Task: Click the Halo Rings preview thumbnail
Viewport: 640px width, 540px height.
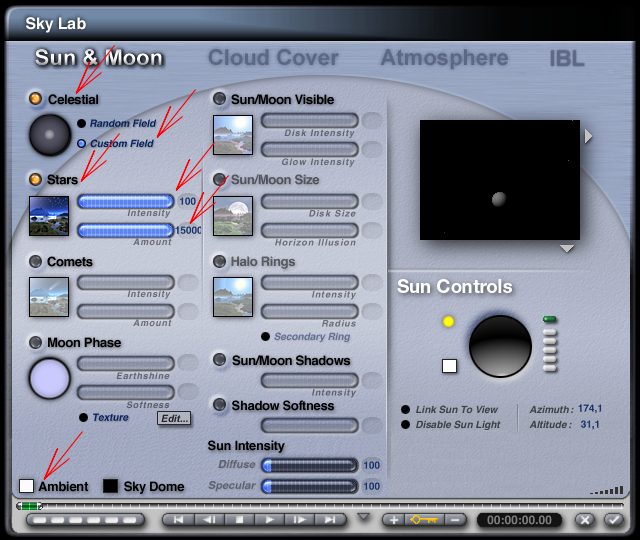Action: click(x=233, y=297)
